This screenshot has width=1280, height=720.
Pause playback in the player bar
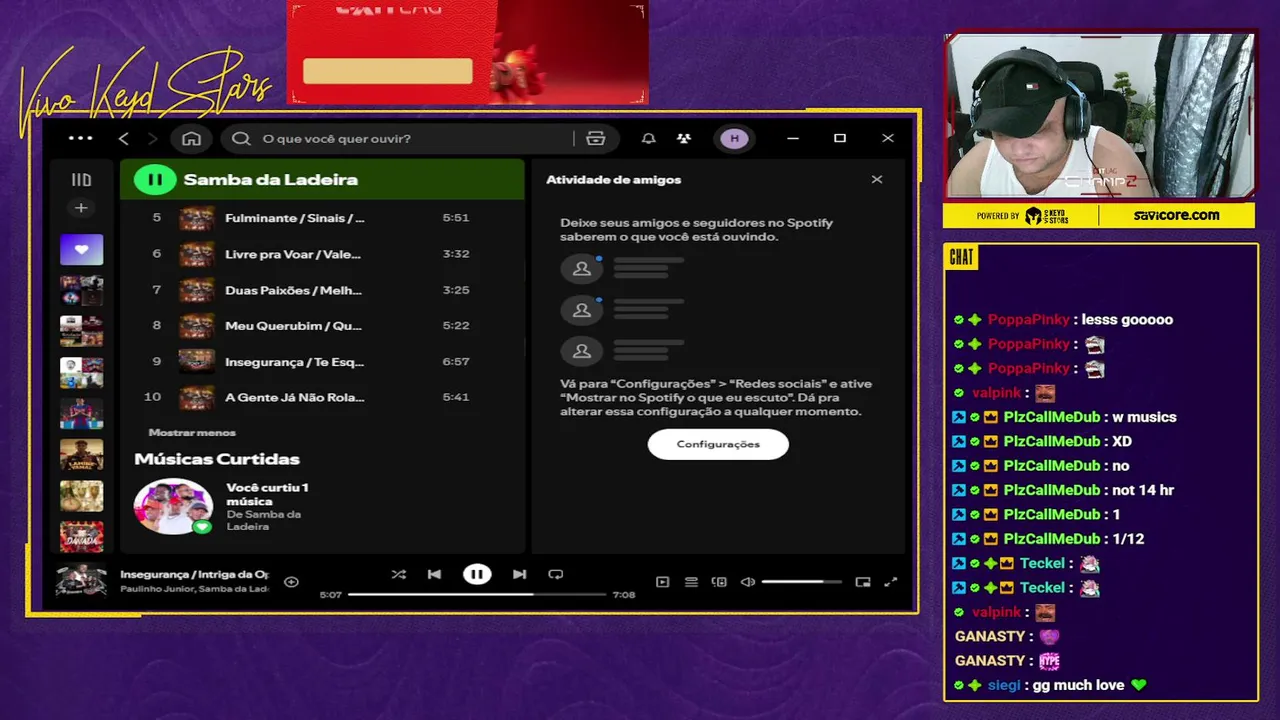(477, 574)
